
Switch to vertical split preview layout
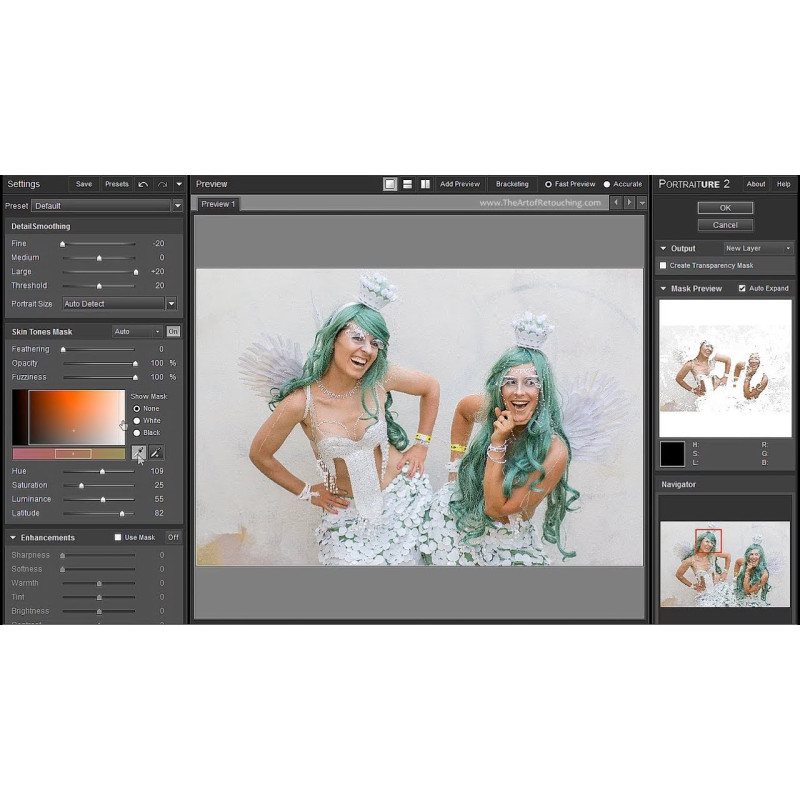click(x=425, y=184)
